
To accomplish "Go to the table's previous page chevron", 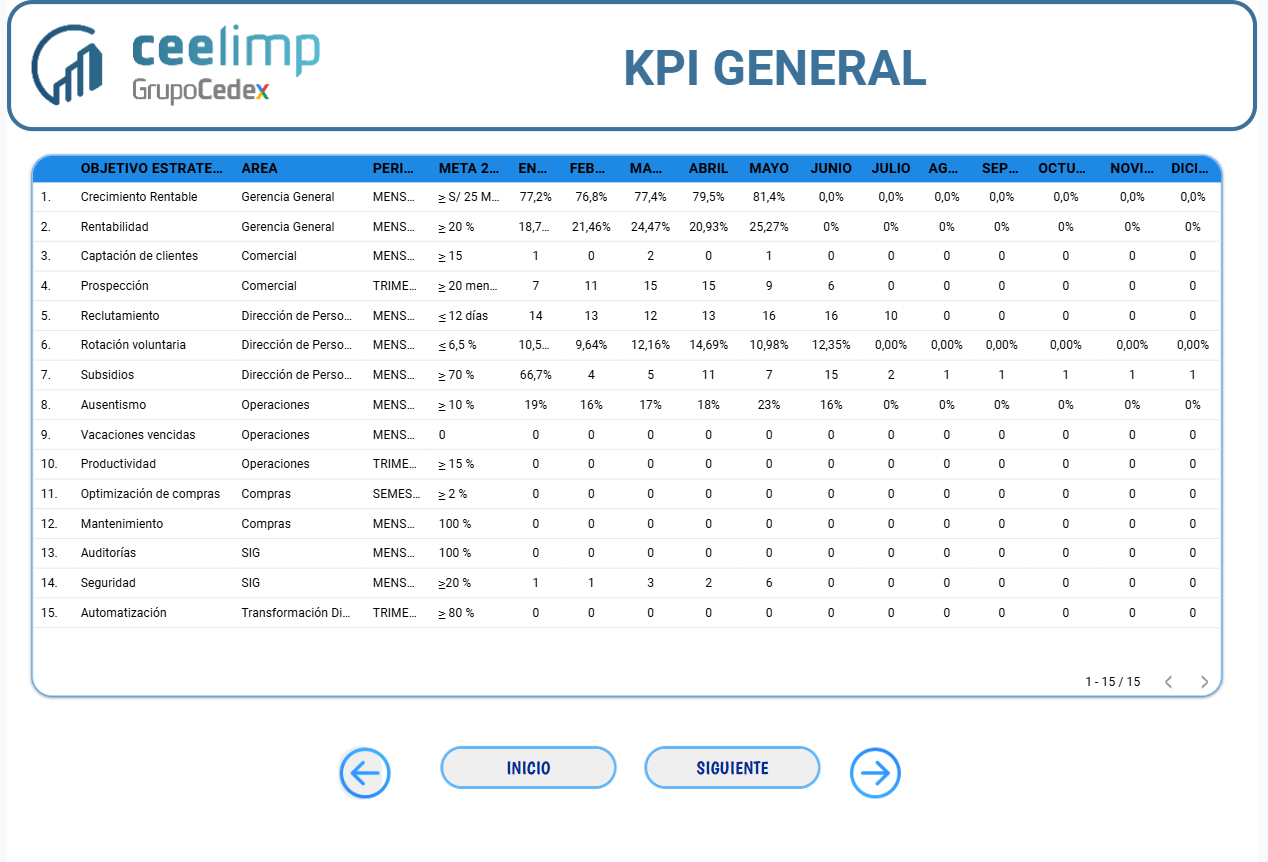I will coord(1168,682).
